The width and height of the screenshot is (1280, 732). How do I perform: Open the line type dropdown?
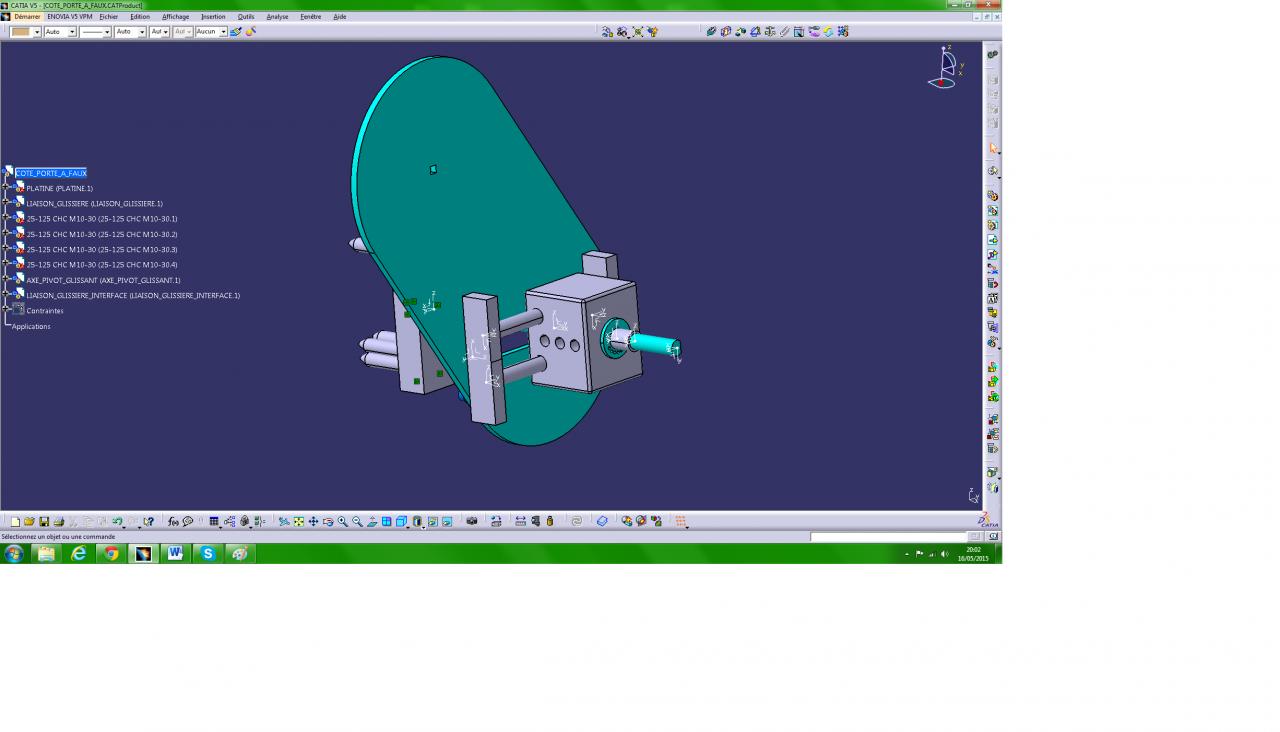tap(107, 32)
